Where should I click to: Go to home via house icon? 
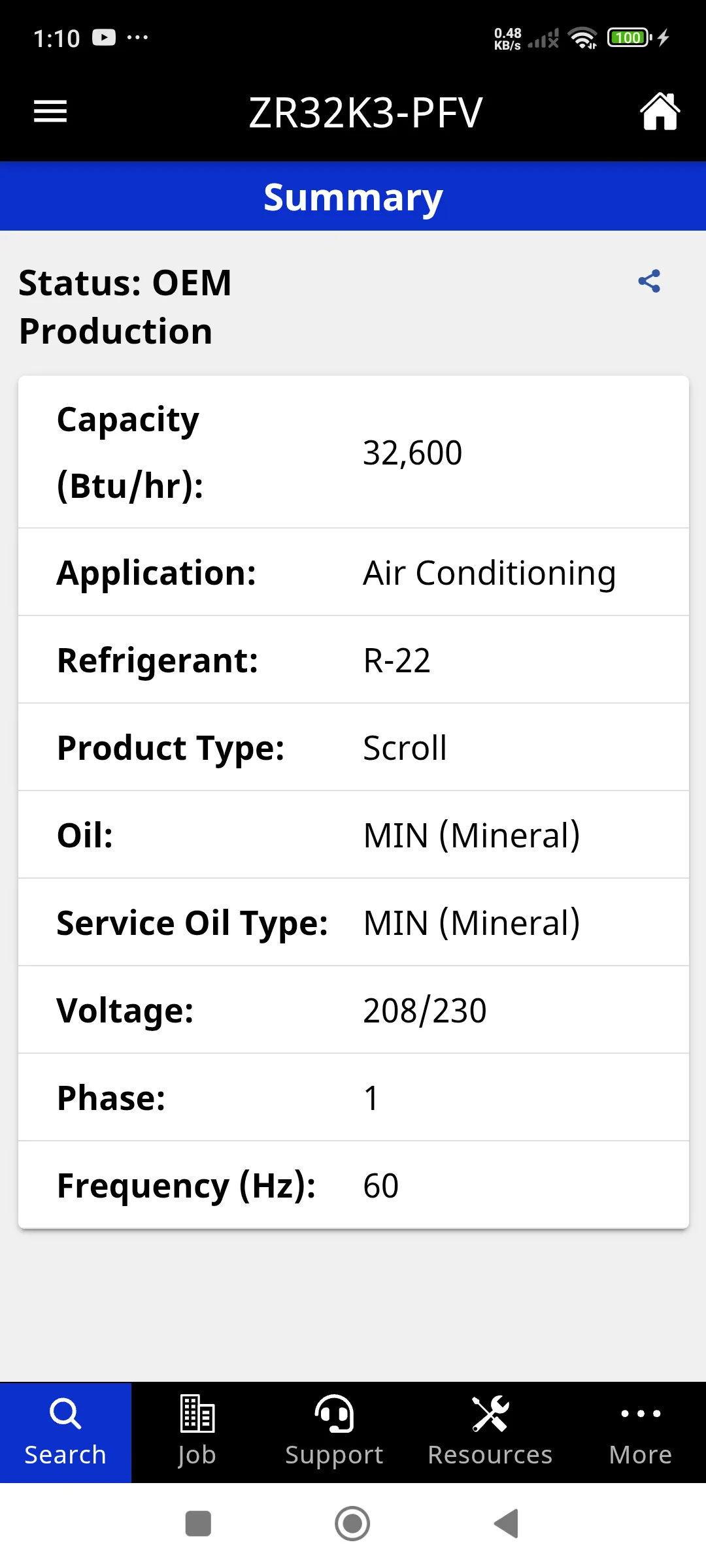660,112
